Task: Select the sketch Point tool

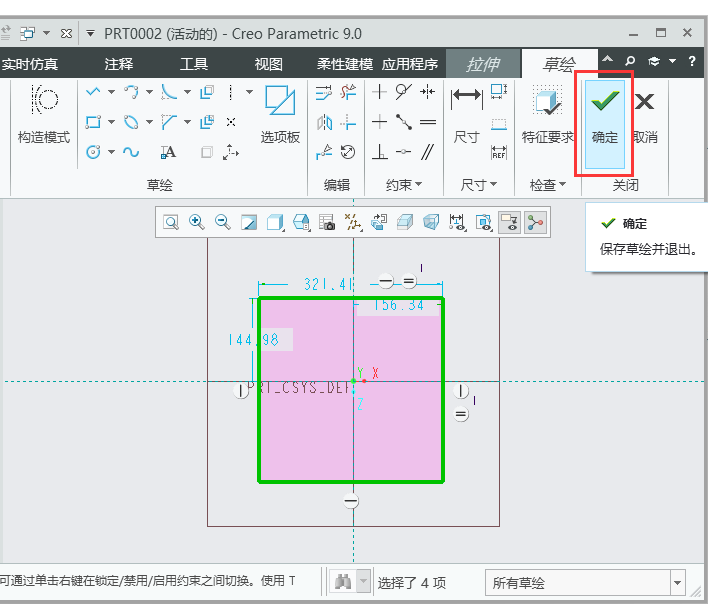Action: [x=231, y=122]
